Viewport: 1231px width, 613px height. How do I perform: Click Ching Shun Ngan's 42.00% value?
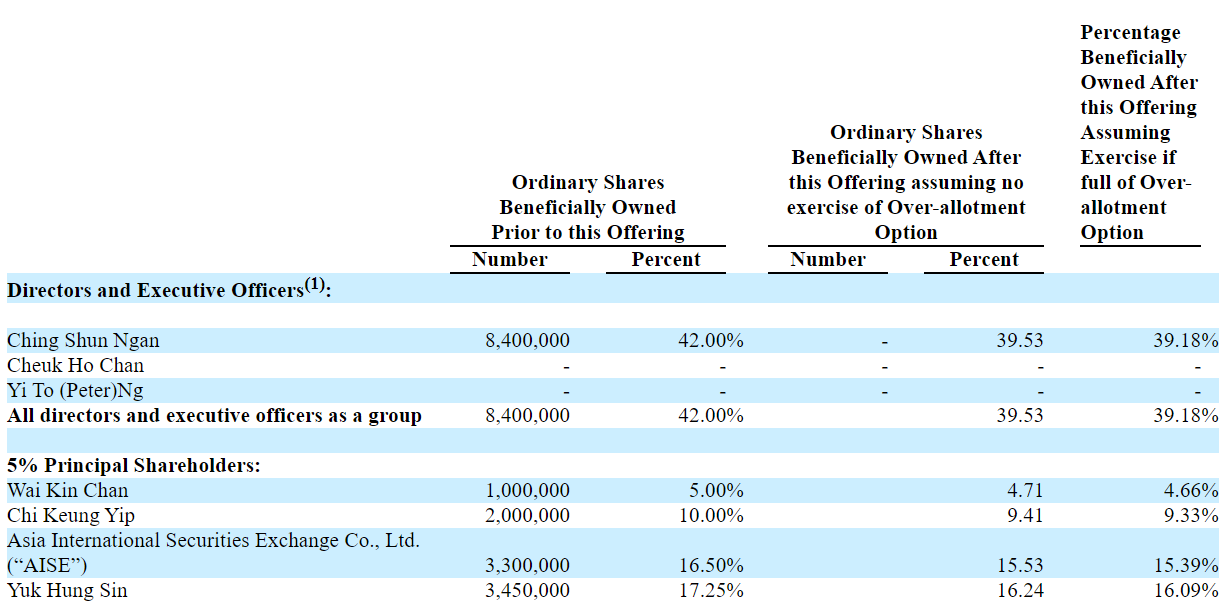(711, 340)
